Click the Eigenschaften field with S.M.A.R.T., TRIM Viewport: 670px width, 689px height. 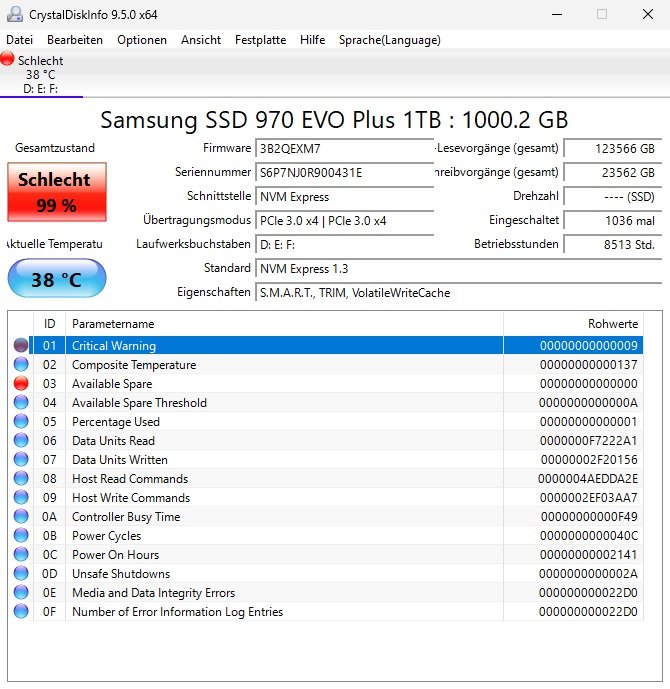(459, 293)
